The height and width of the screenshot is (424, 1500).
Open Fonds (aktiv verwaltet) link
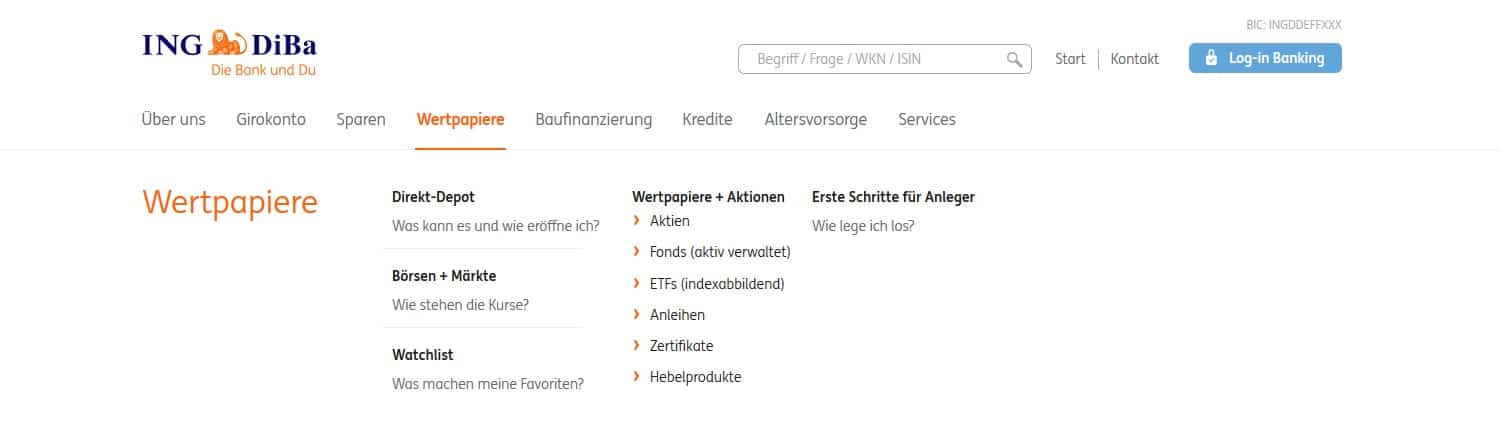coord(720,252)
